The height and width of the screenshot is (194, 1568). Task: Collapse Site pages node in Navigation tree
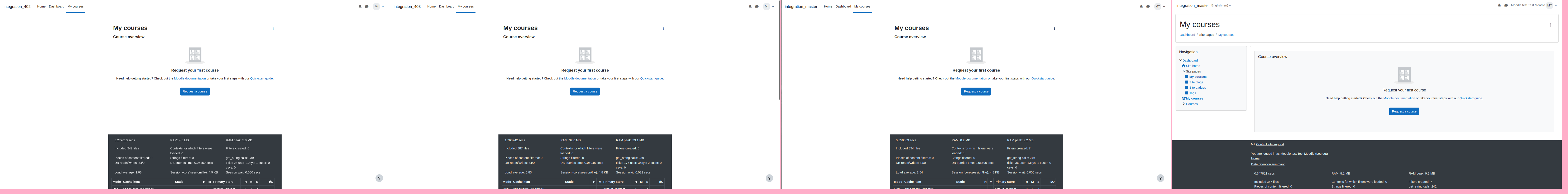pyautogui.click(x=1184, y=71)
